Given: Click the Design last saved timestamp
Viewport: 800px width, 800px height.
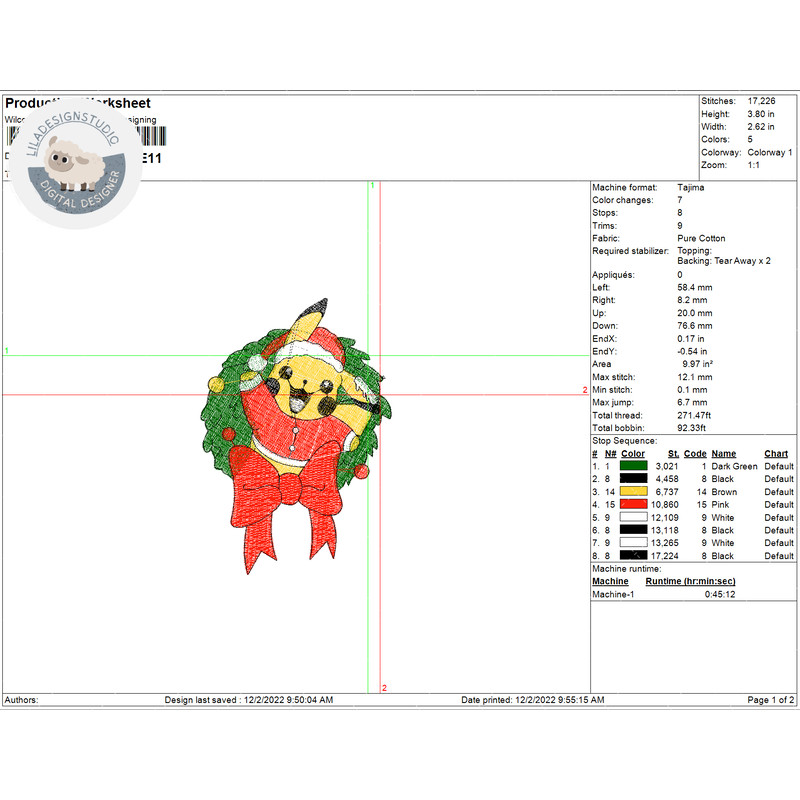Looking at the screenshot, I should point(249,700).
